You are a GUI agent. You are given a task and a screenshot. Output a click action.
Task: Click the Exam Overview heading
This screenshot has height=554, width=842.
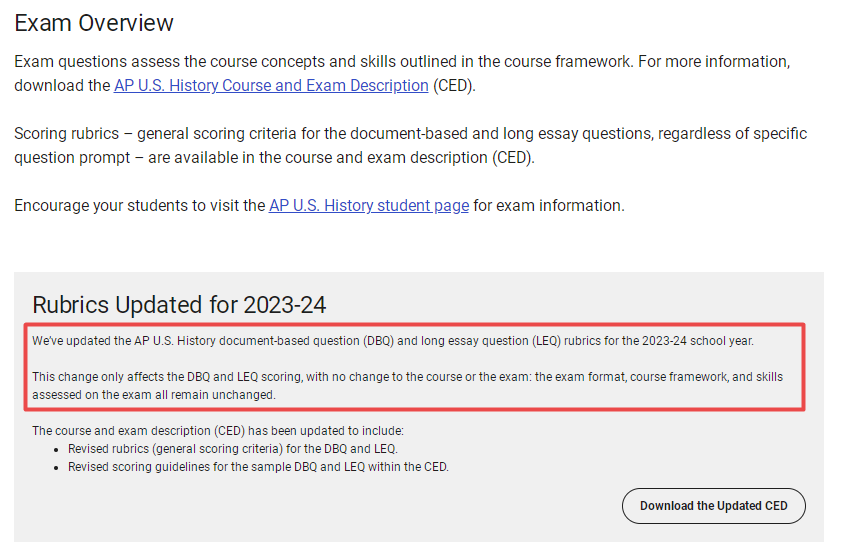[x=94, y=23]
